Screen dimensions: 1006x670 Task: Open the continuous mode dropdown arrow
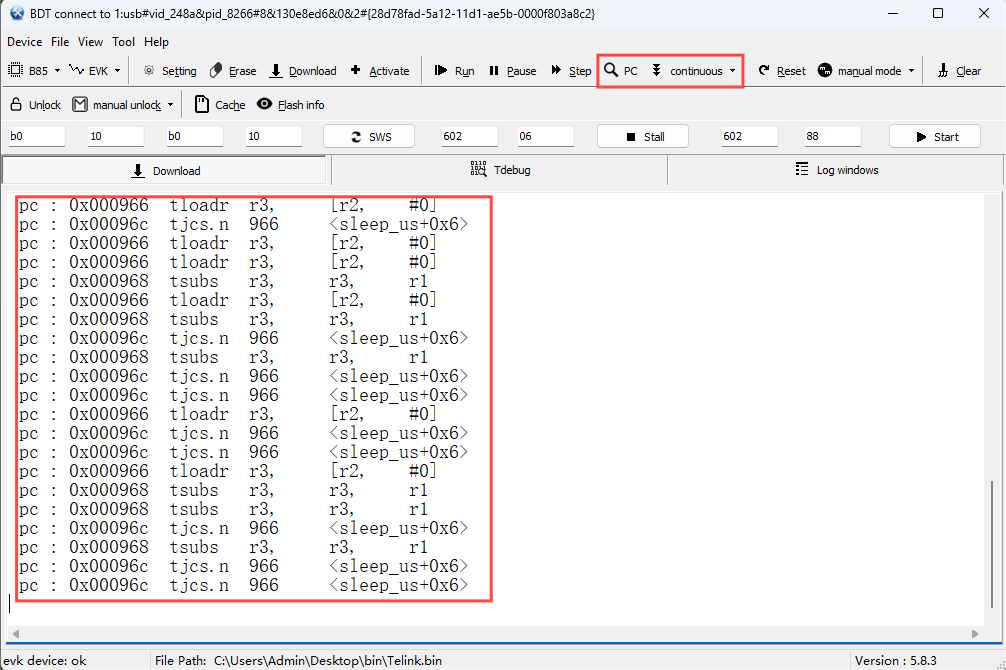click(732, 71)
